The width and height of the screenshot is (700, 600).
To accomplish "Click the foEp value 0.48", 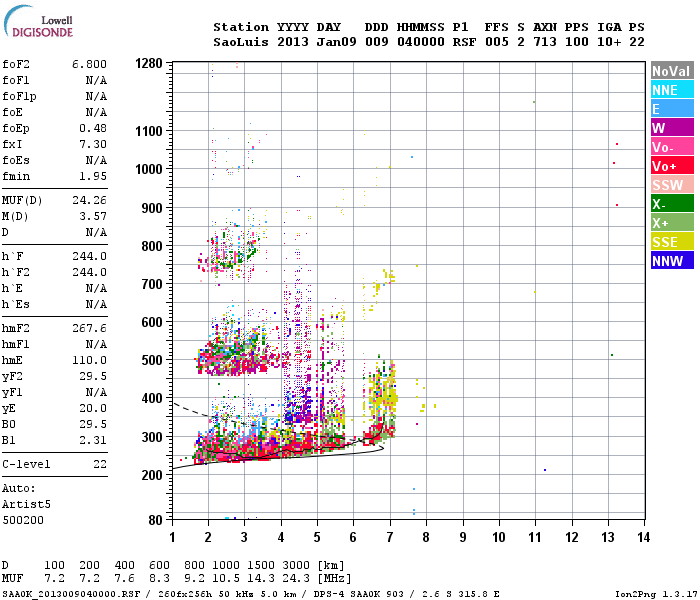I will (x=93, y=128).
